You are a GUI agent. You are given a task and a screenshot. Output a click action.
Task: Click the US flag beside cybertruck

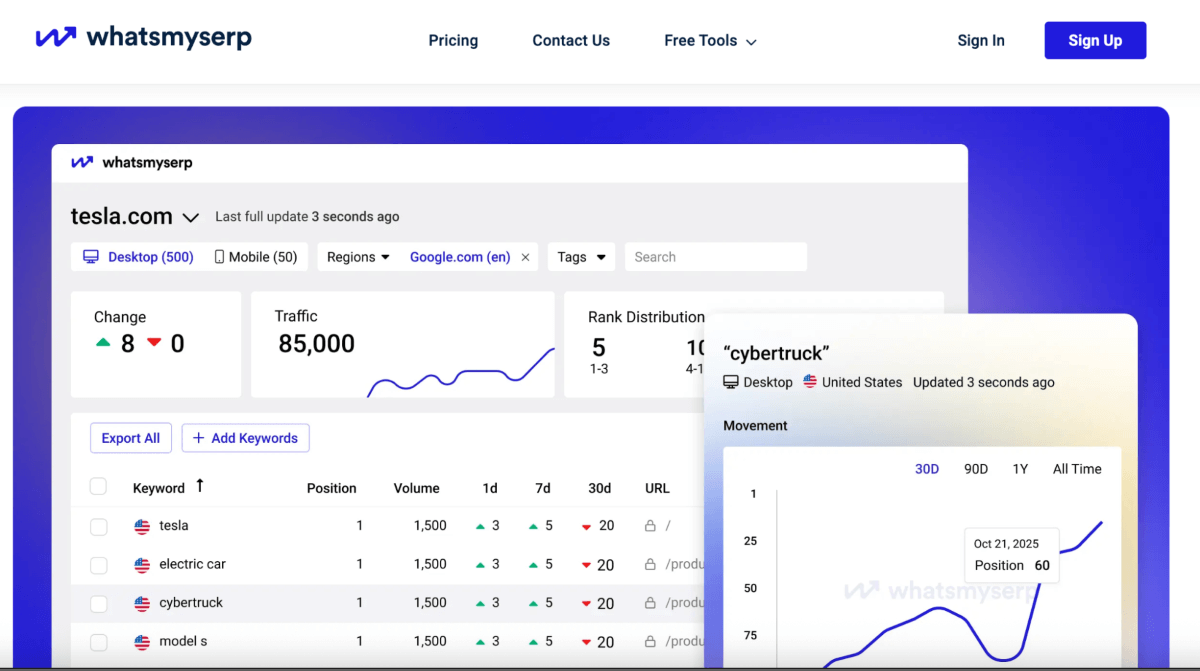pyautogui.click(x=142, y=604)
